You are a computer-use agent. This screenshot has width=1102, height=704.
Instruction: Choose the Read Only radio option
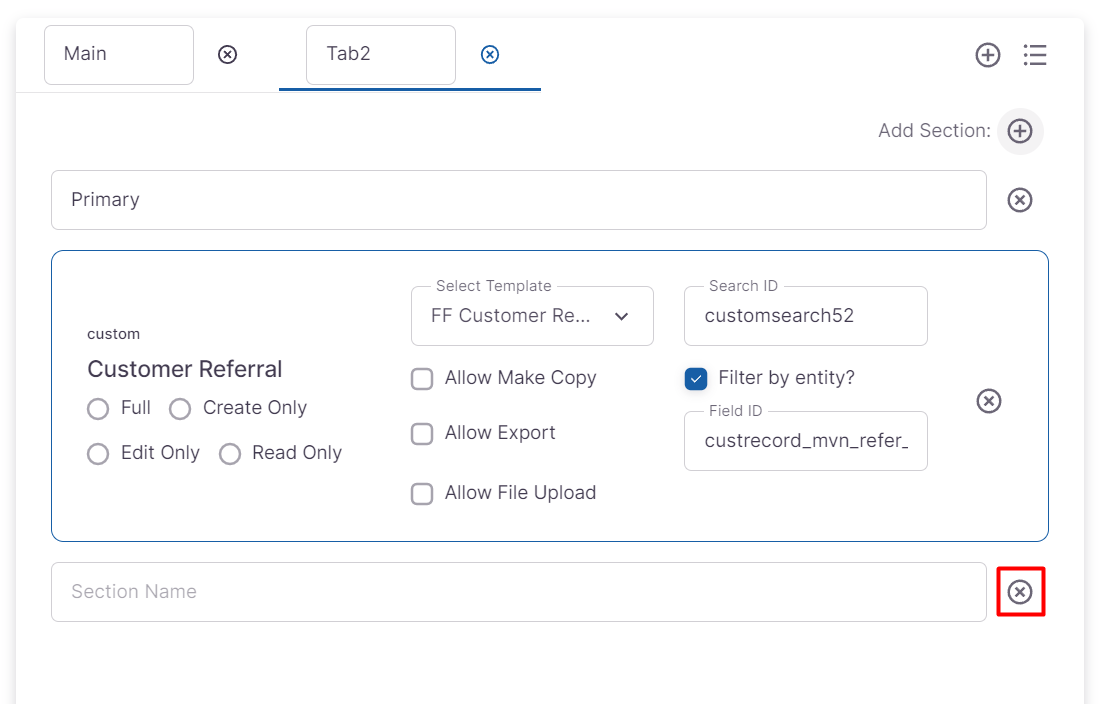pyautogui.click(x=230, y=454)
